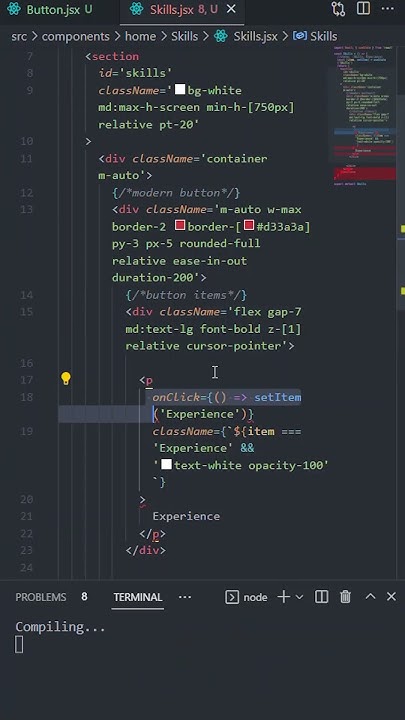Create a new terminal with plus
This screenshot has width=405, height=720.
pos(284,597)
